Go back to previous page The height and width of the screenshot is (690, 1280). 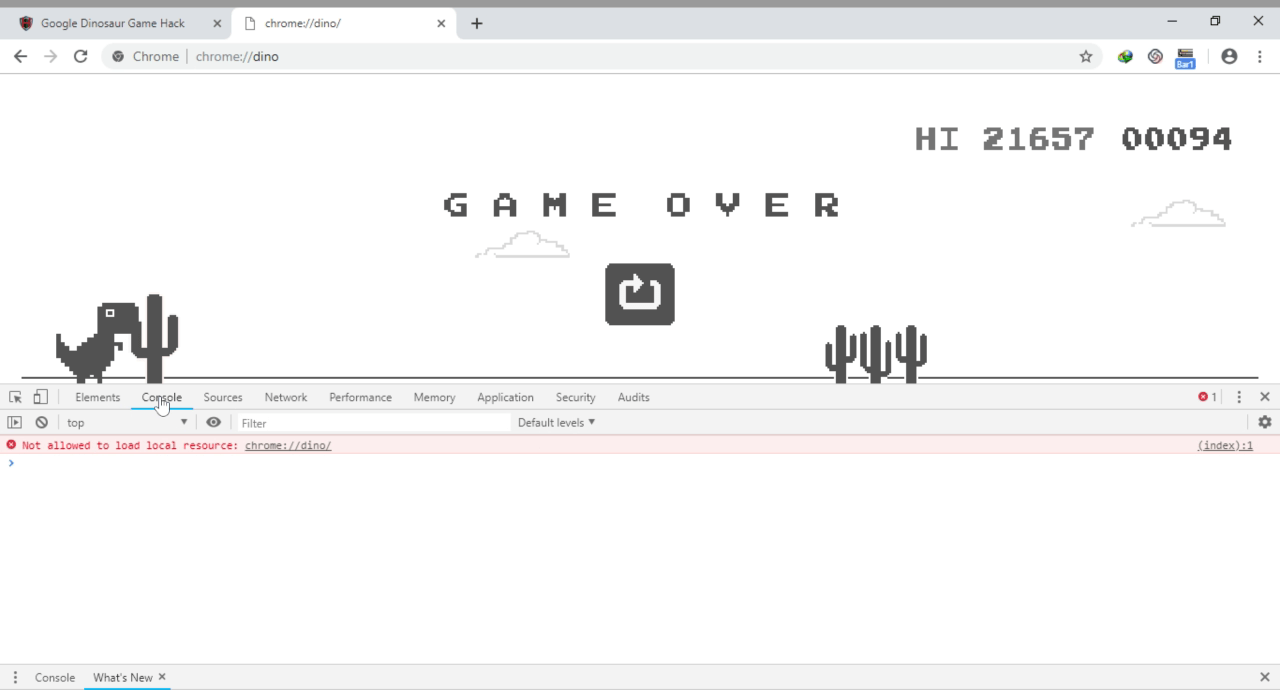point(20,56)
